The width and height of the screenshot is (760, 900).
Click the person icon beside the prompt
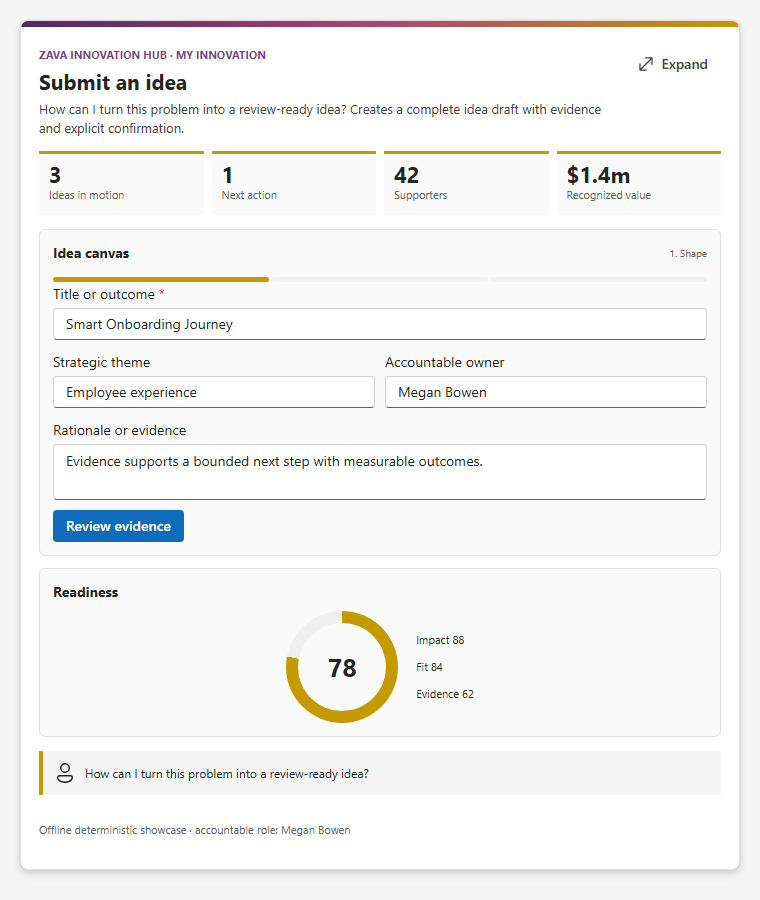[65, 773]
